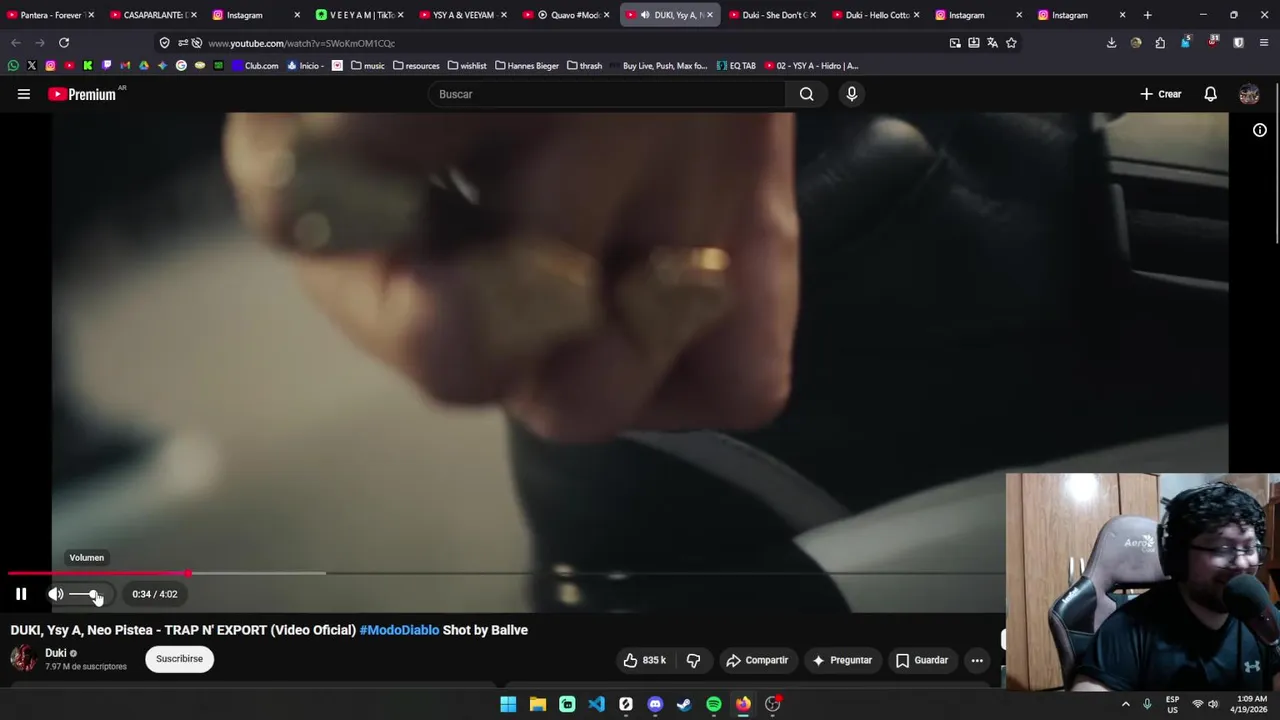The width and height of the screenshot is (1280, 720).
Task: Click the search magnifier button
Action: pos(807,94)
